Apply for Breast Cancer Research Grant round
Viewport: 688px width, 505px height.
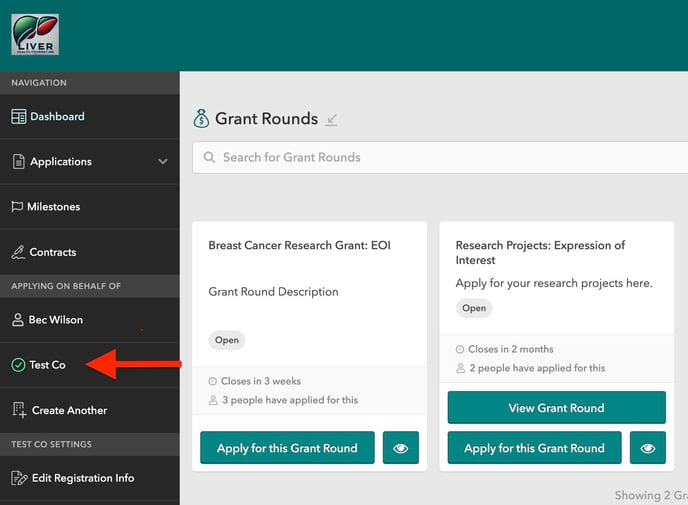pos(287,448)
